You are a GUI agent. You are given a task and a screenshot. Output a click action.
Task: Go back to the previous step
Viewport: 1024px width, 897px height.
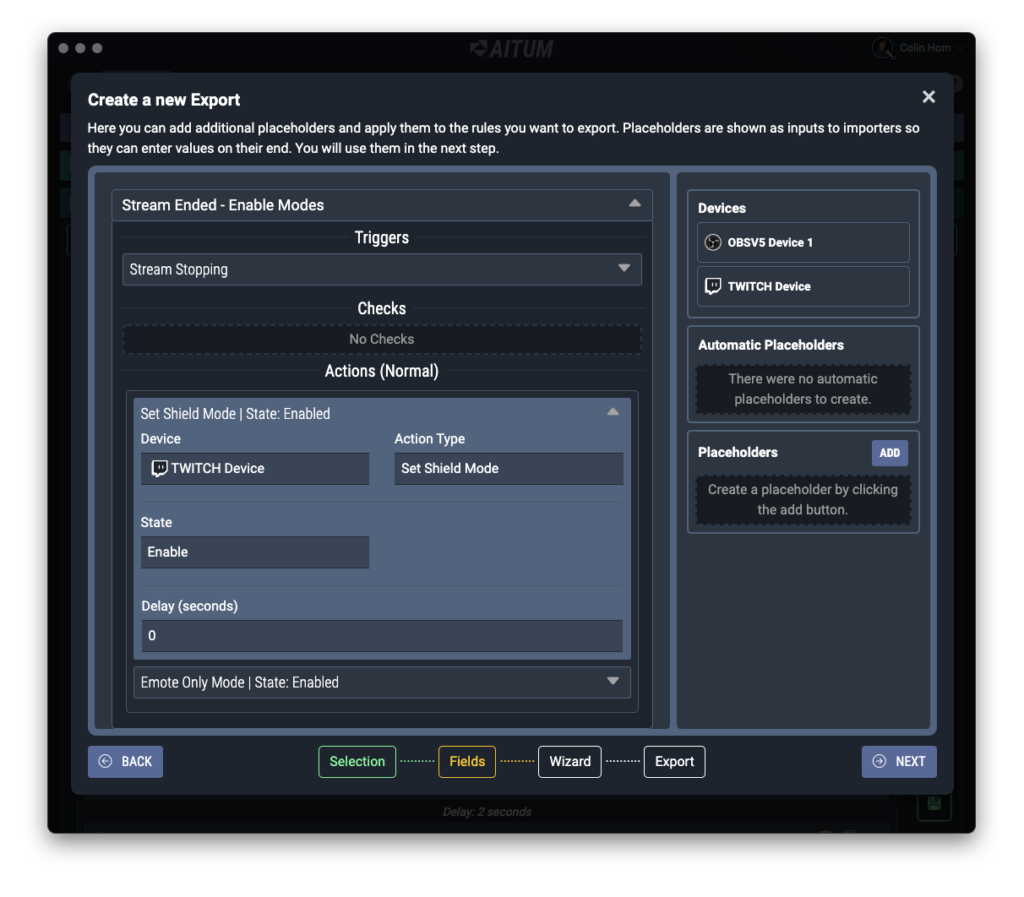pyautogui.click(x=125, y=761)
